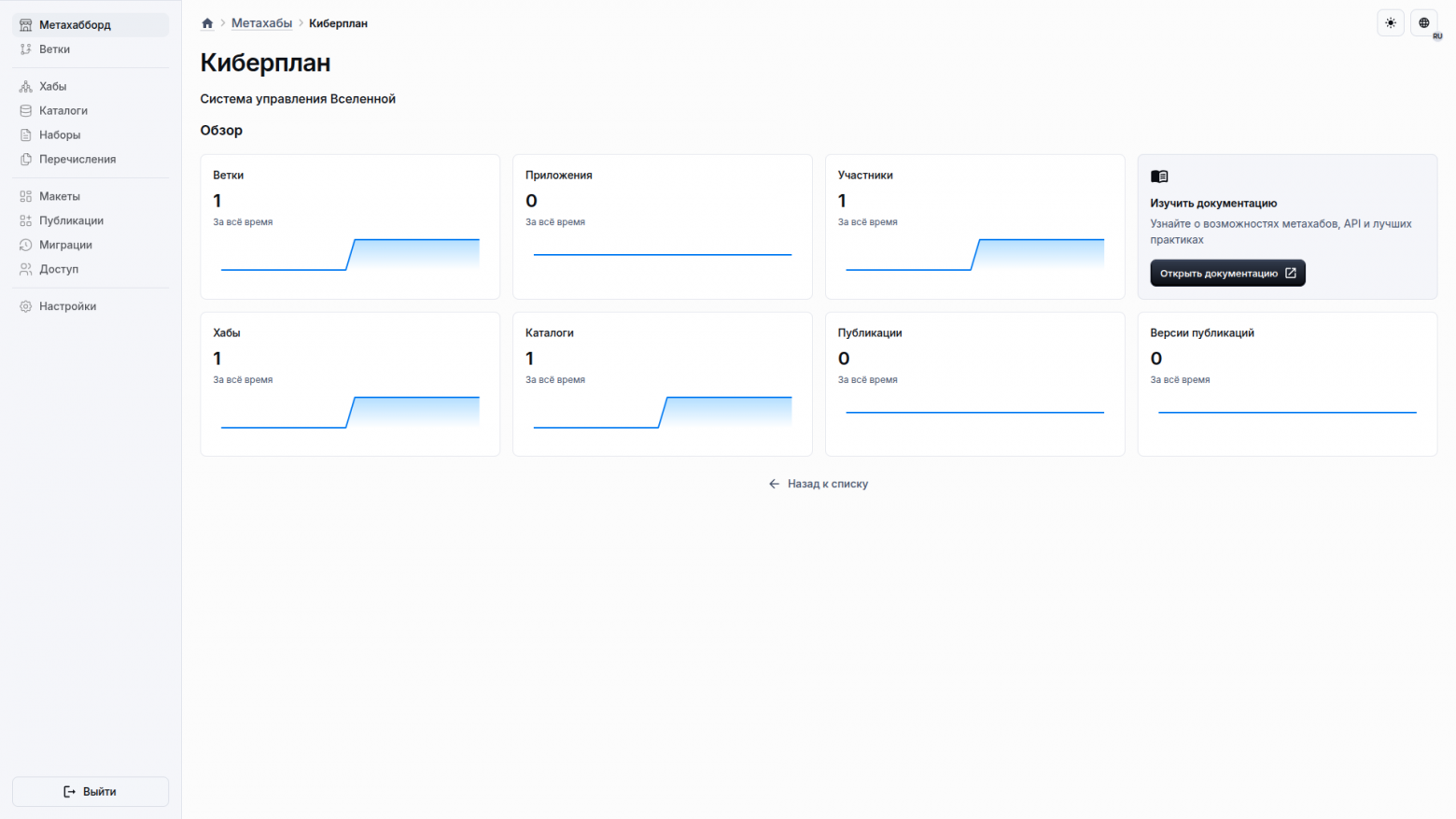Click the Каталоги sidebar icon
Screen dimensions: 1456x819
26,111
